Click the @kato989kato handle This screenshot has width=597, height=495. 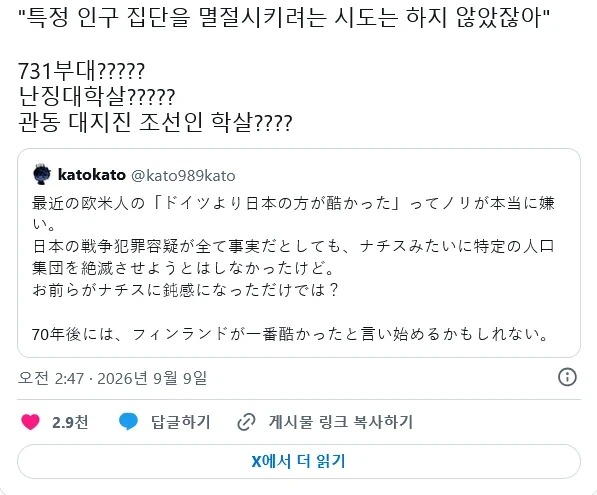[183, 176]
